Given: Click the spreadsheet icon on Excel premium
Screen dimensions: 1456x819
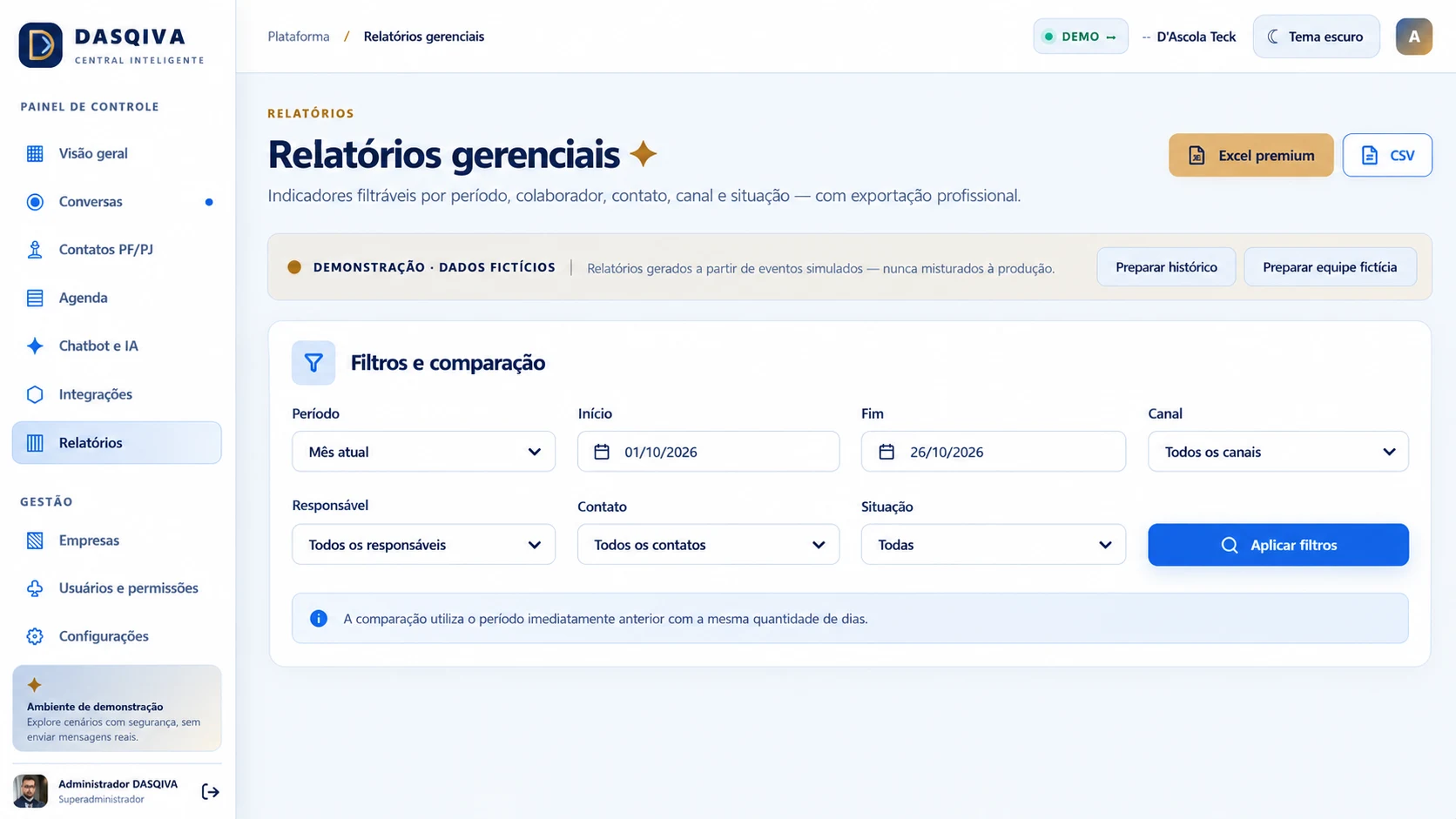Looking at the screenshot, I should pyautogui.click(x=1197, y=156).
